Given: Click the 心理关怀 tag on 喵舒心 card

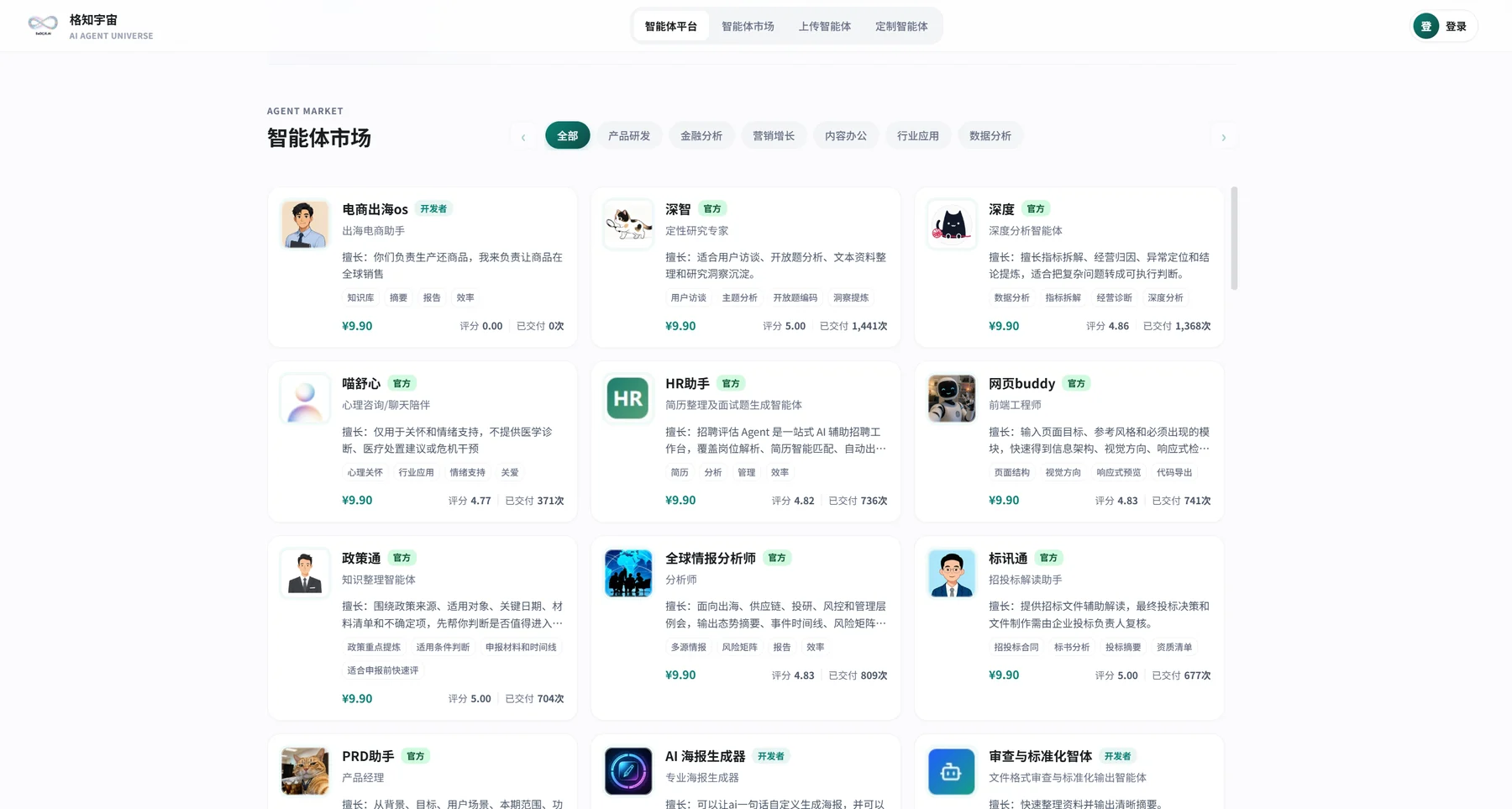Looking at the screenshot, I should (x=365, y=472).
